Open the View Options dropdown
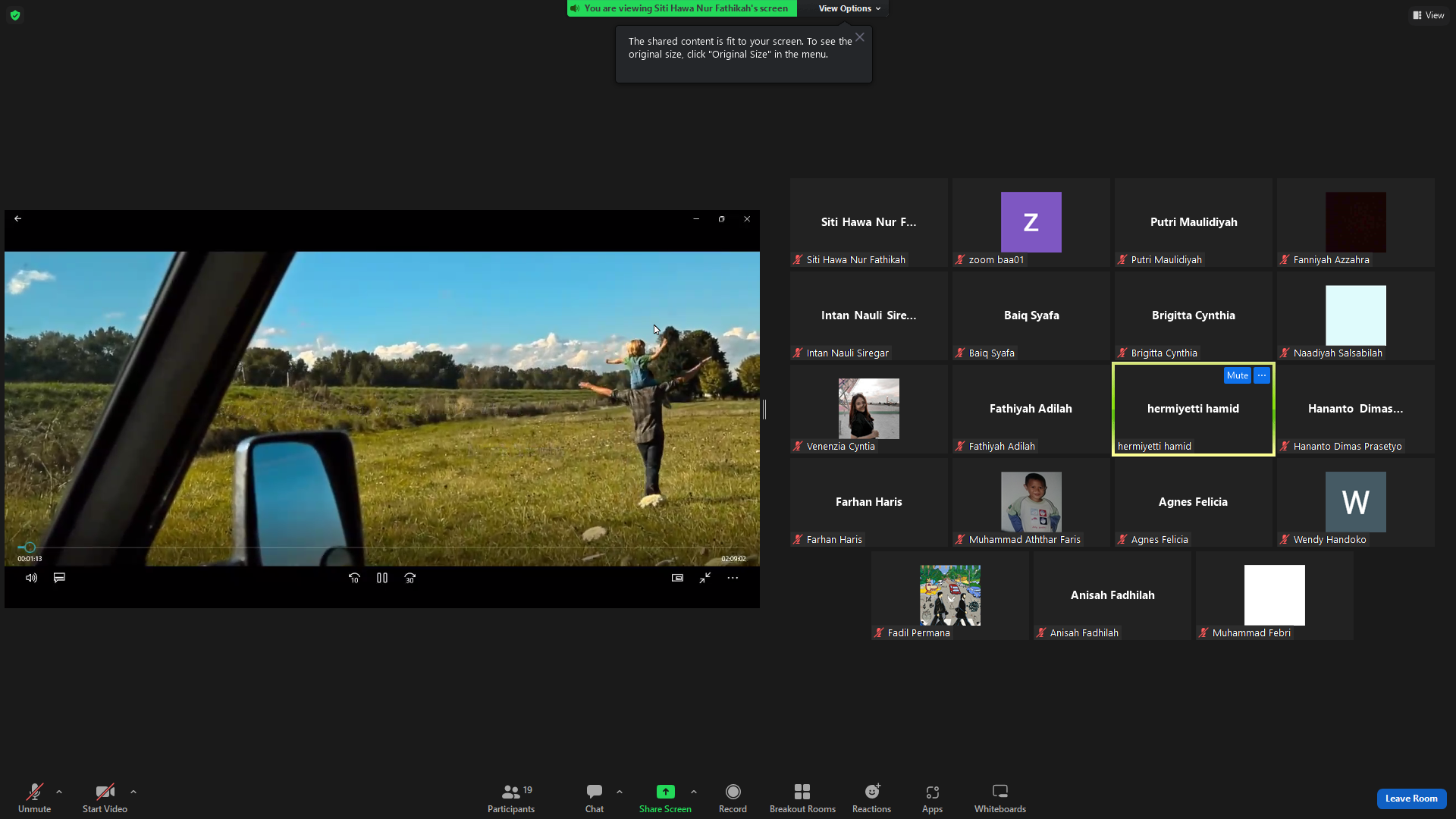The width and height of the screenshot is (1456, 819). (x=849, y=8)
